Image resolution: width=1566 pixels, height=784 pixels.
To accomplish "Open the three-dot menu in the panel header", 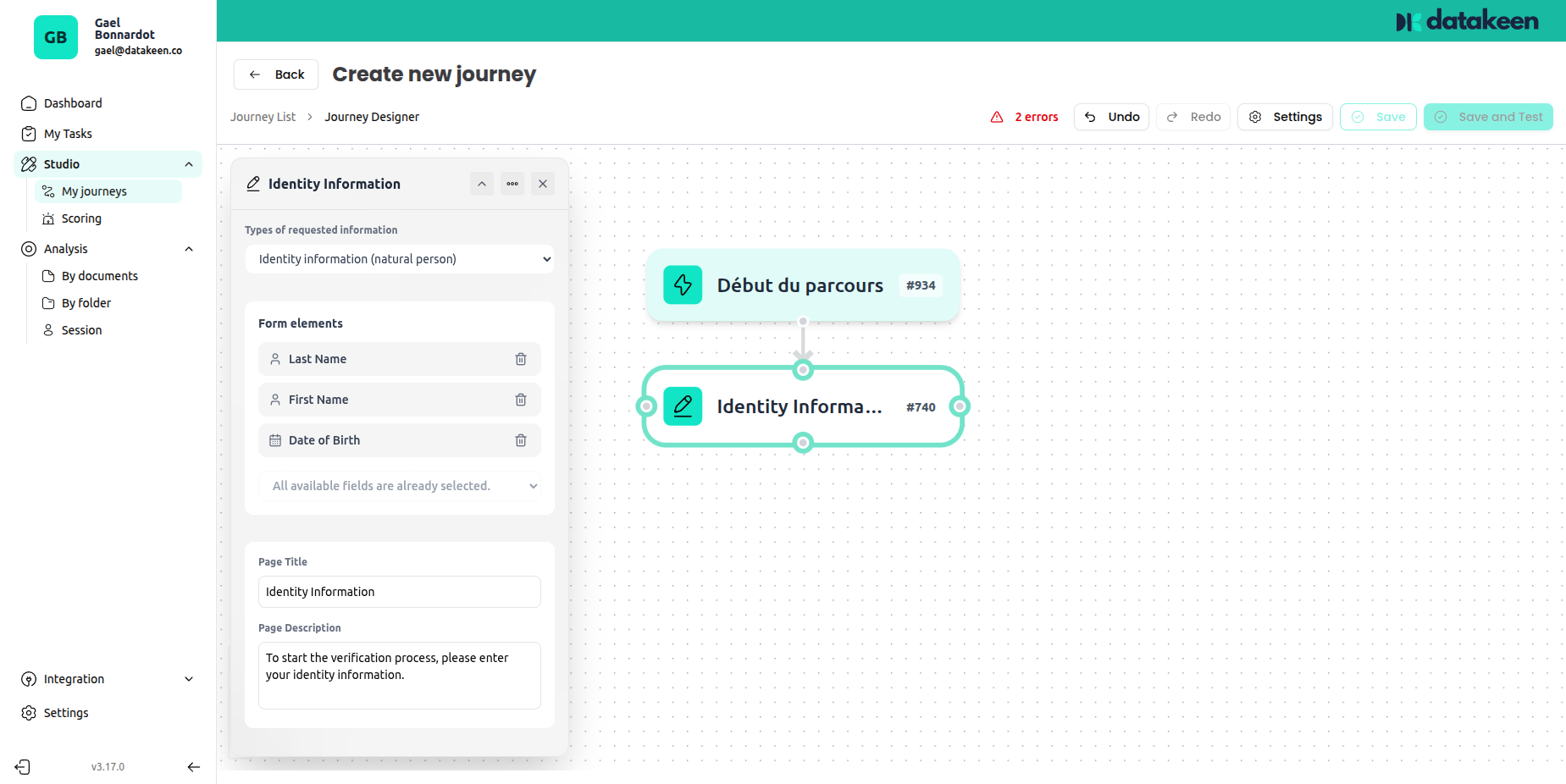I will coord(512,183).
